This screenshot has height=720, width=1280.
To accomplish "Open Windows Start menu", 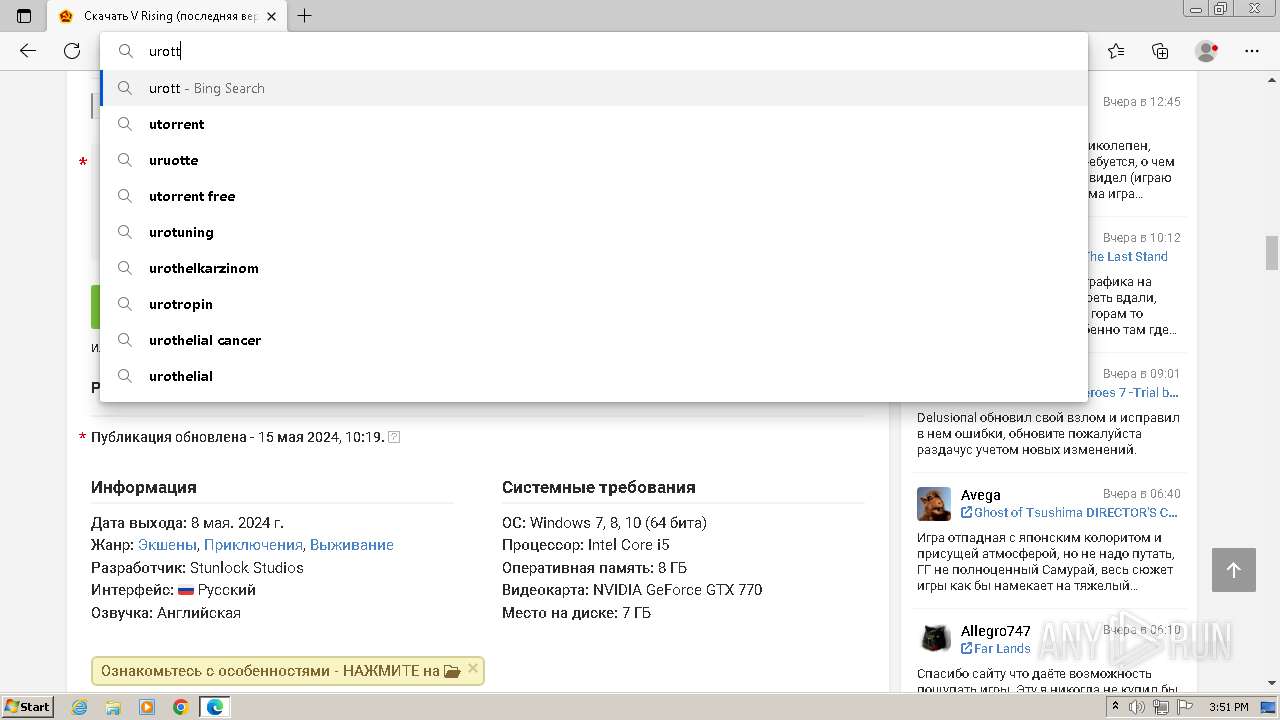I will click(27, 707).
